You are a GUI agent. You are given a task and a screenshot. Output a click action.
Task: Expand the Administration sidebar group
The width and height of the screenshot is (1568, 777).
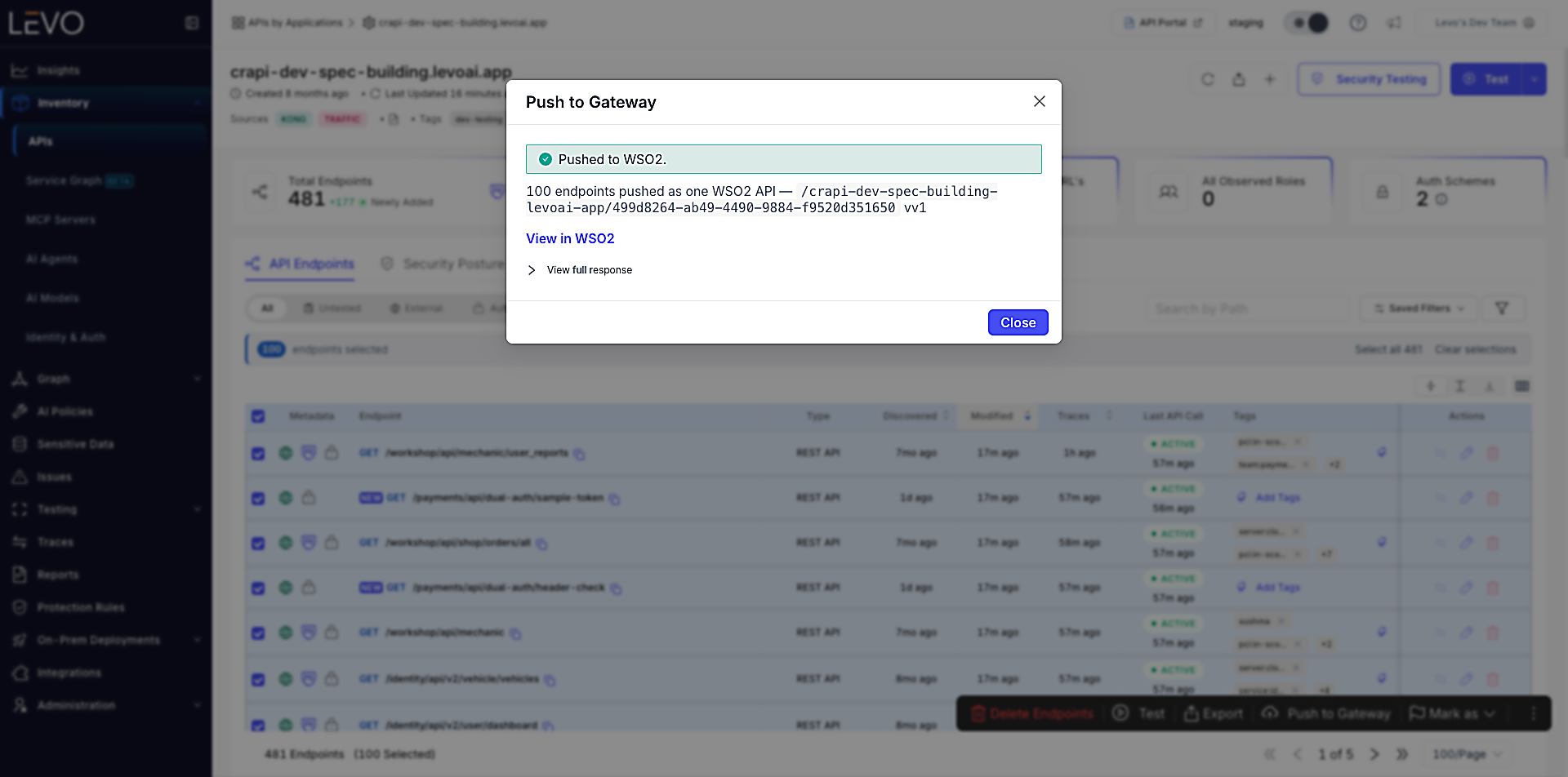(197, 705)
